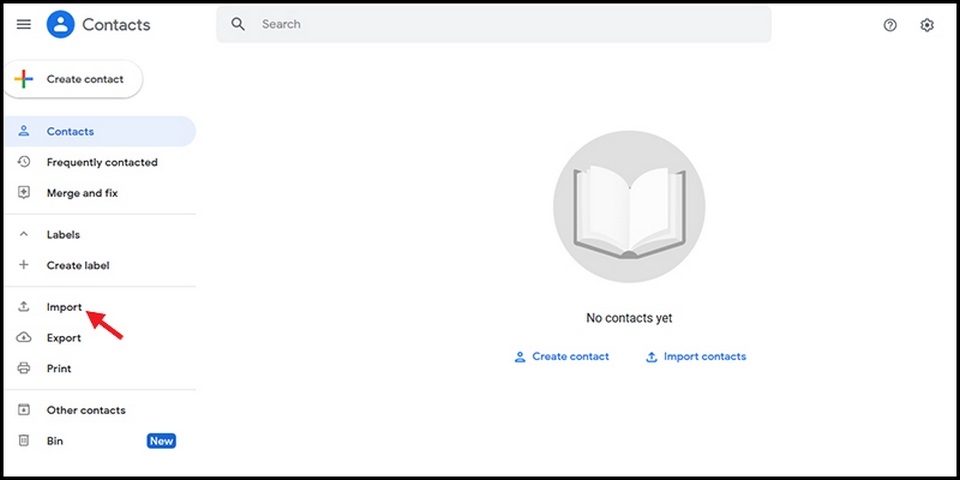Click the center Create contact link
The height and width of the screenshot is (480, 960).
click(561, 356)
